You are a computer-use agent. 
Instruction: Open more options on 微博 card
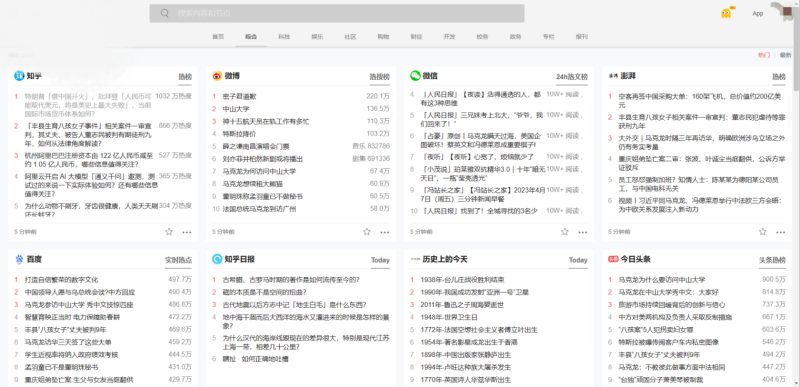(385, 233)
